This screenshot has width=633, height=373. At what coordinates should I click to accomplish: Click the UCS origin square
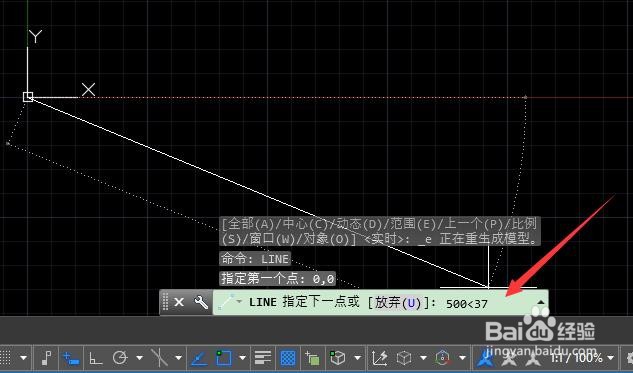28,97
